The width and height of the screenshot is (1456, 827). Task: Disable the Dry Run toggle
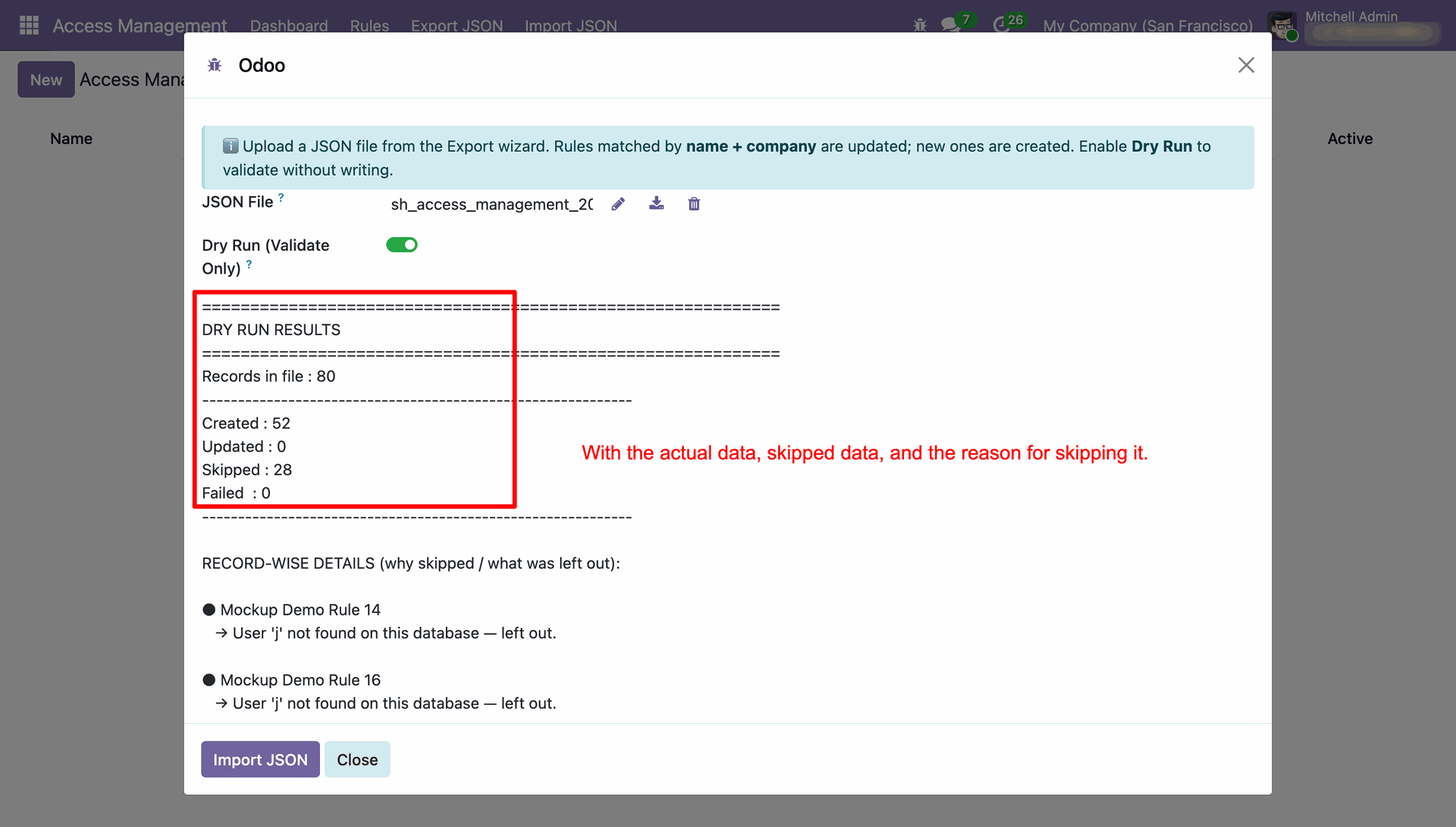click(402, 245)
